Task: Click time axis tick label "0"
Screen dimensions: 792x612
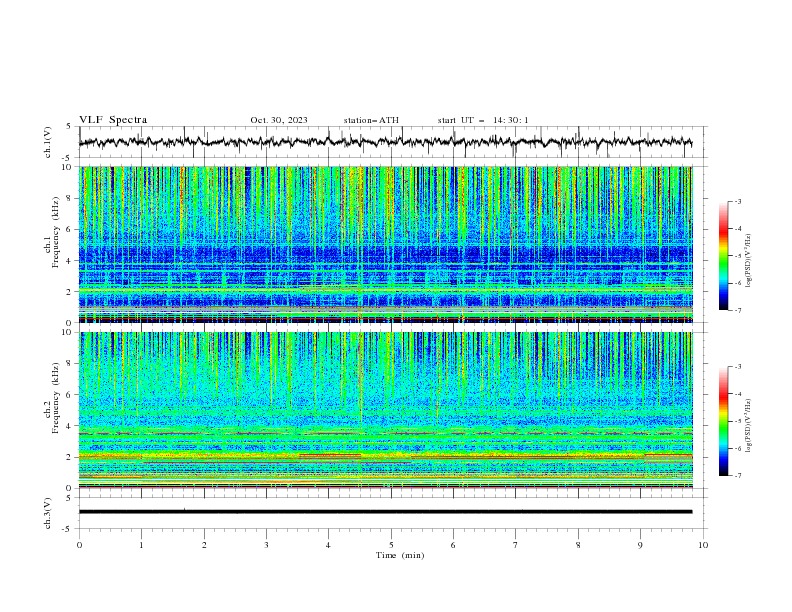Action: 79,545
